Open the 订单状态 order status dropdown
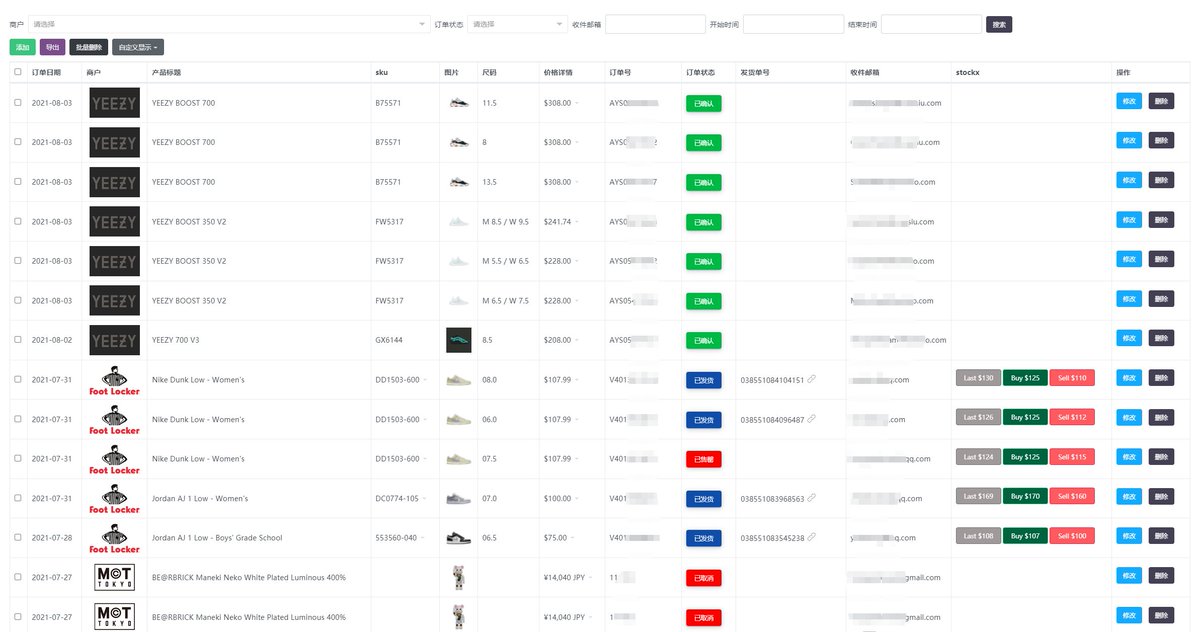Screen dimensions: 1200x632 (517, 24)
